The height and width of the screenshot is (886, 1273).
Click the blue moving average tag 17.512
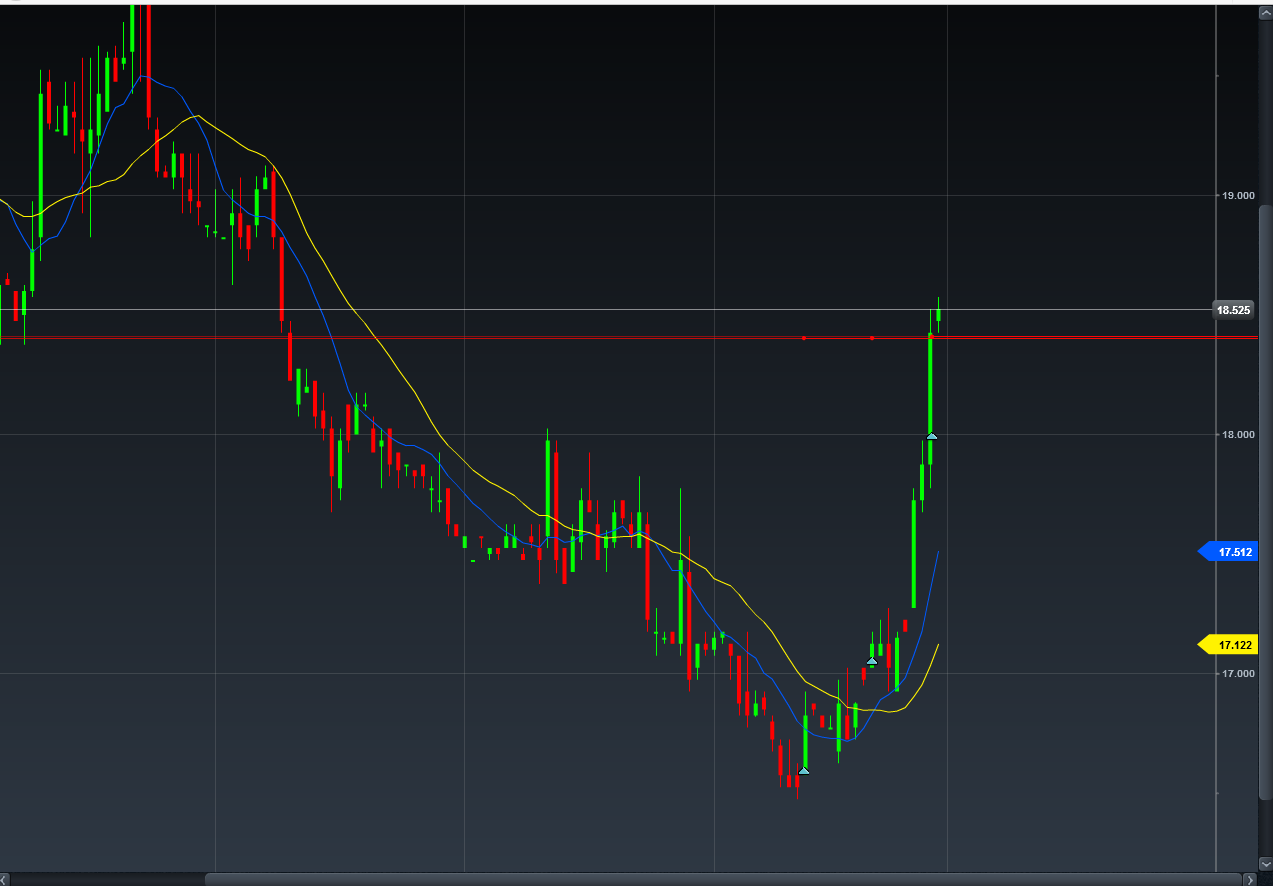point(1226,551)
